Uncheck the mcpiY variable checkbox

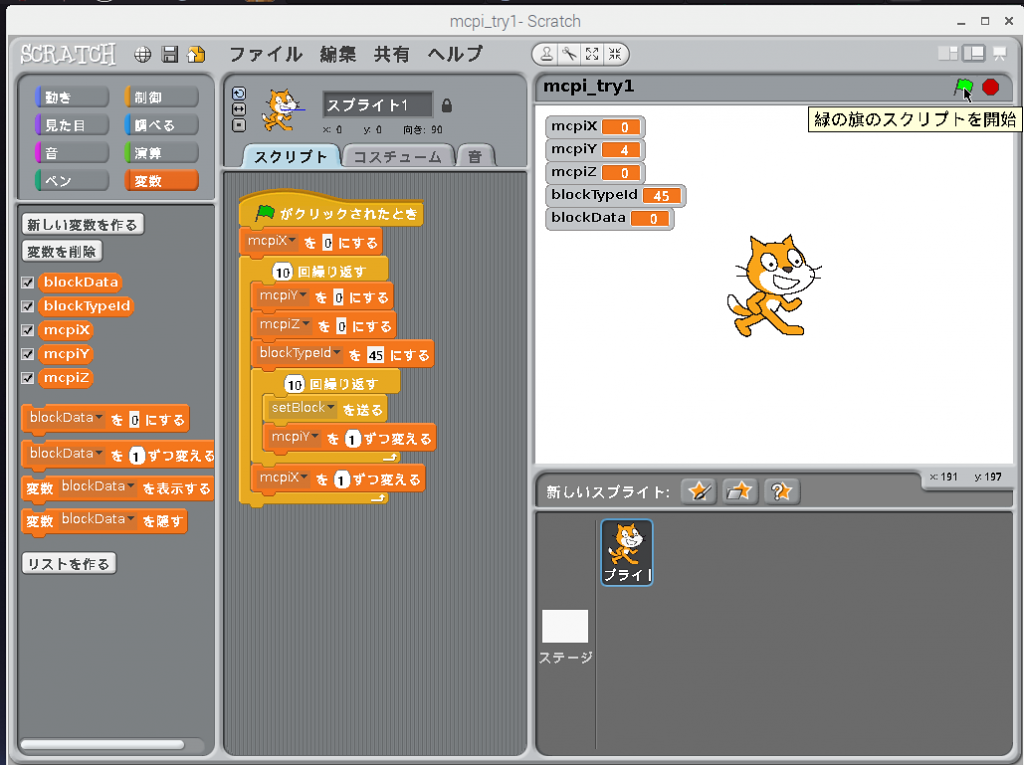pyautogui.click(x=27, y=354)
